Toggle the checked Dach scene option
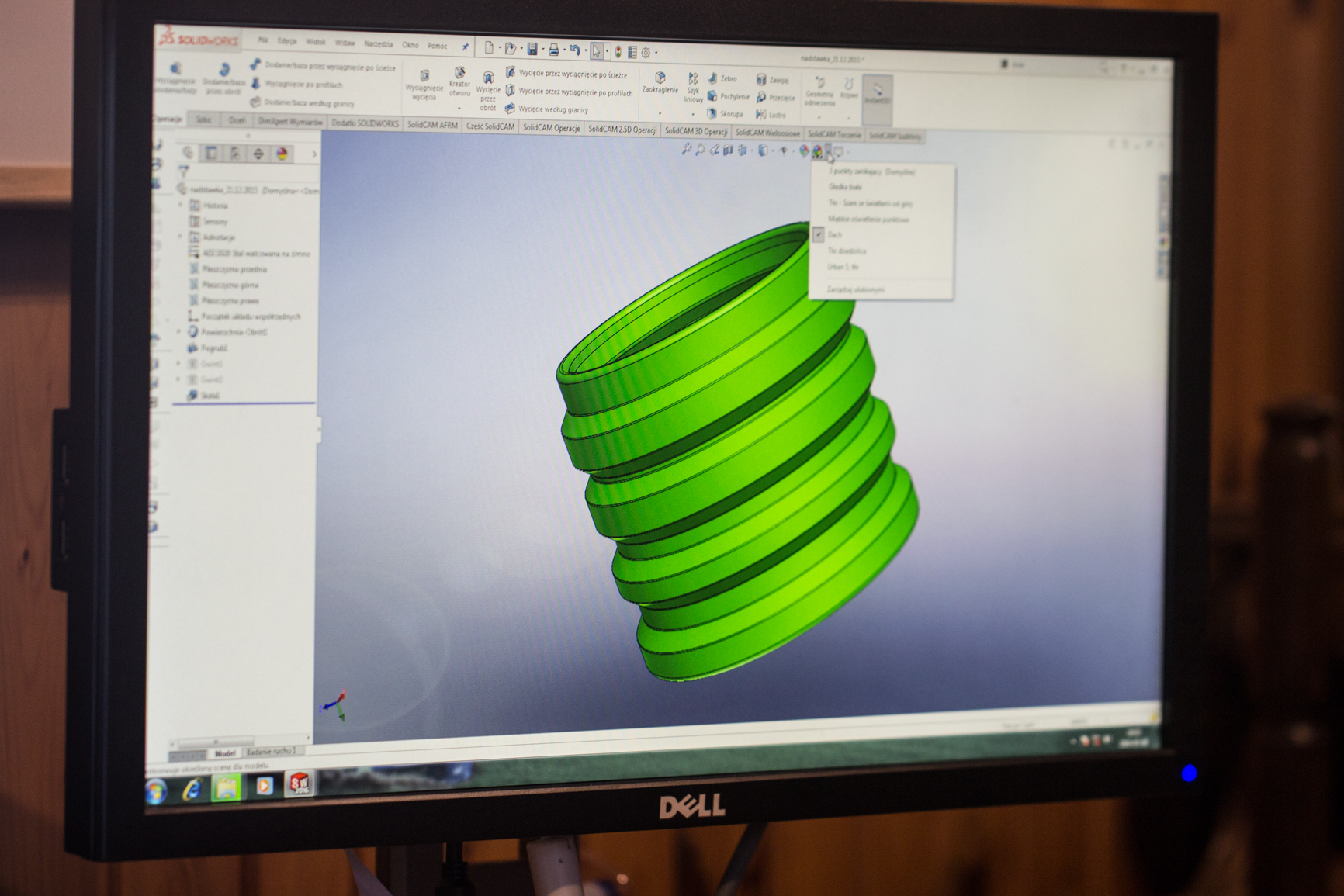The image size is (1344, 896). point(834,235)
